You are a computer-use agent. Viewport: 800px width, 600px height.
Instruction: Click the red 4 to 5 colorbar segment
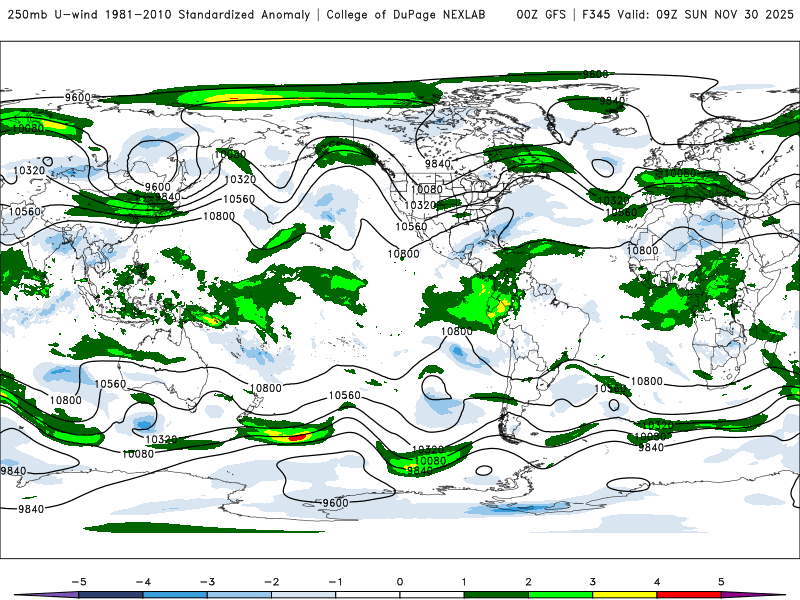coord(688,595)
